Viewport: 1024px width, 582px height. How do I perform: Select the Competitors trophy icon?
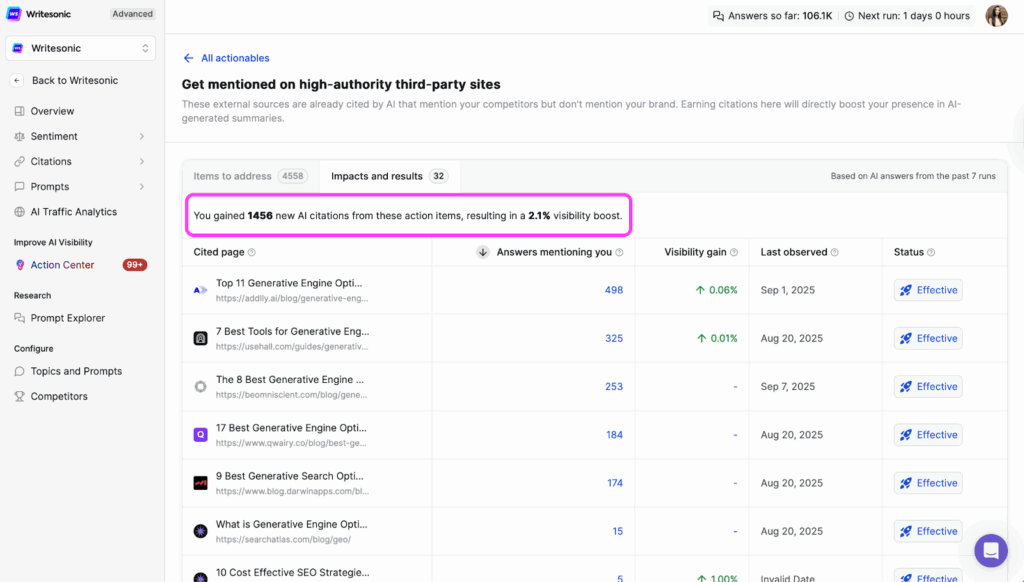click(x=20, y=396)
